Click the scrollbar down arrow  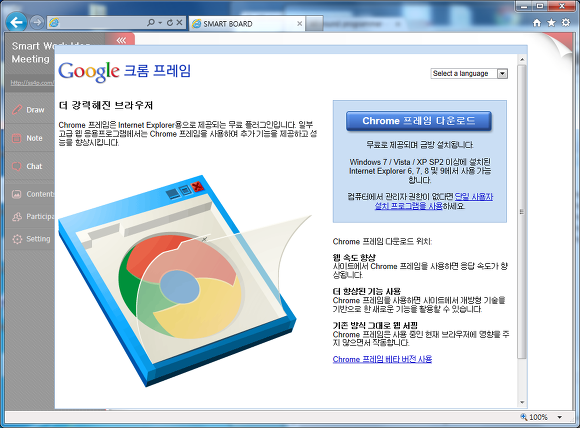pos(522,402)
